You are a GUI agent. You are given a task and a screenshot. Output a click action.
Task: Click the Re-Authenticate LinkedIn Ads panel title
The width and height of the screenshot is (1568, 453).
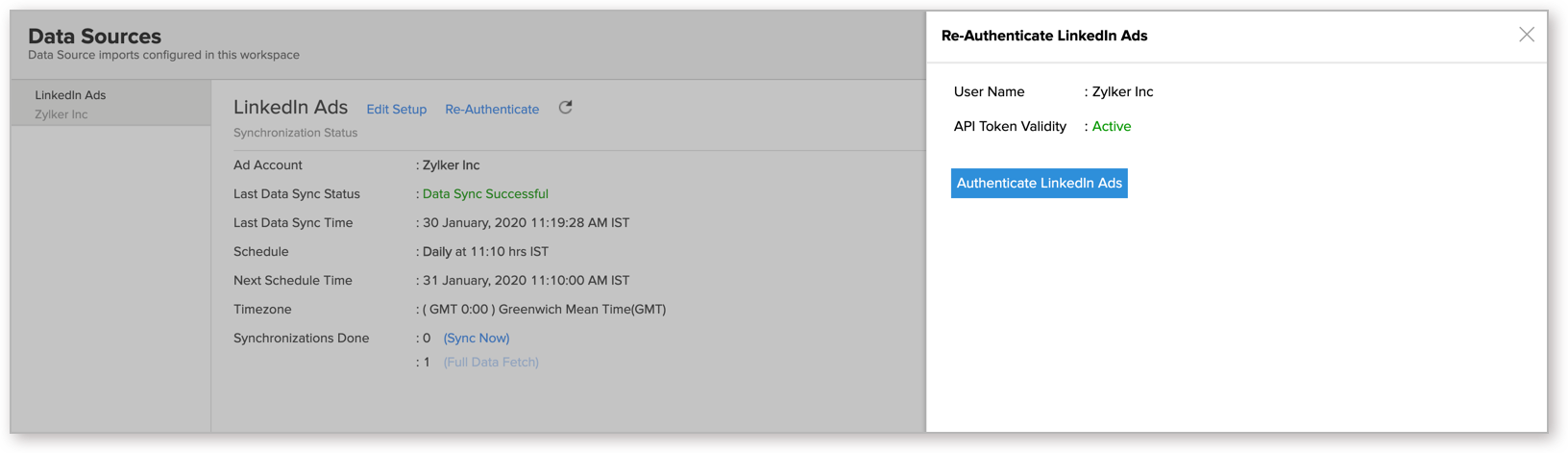1044,36
